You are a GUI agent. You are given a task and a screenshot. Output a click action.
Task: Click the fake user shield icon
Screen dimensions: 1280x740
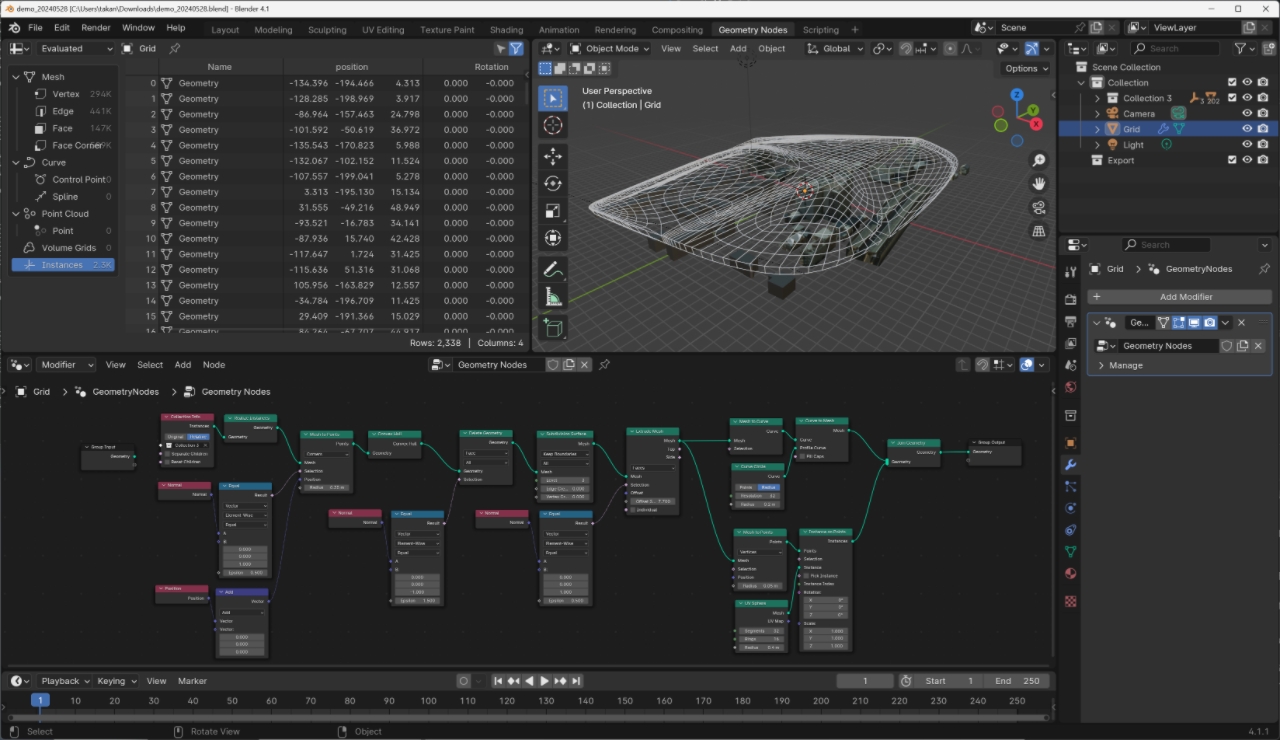(1227, 346)
